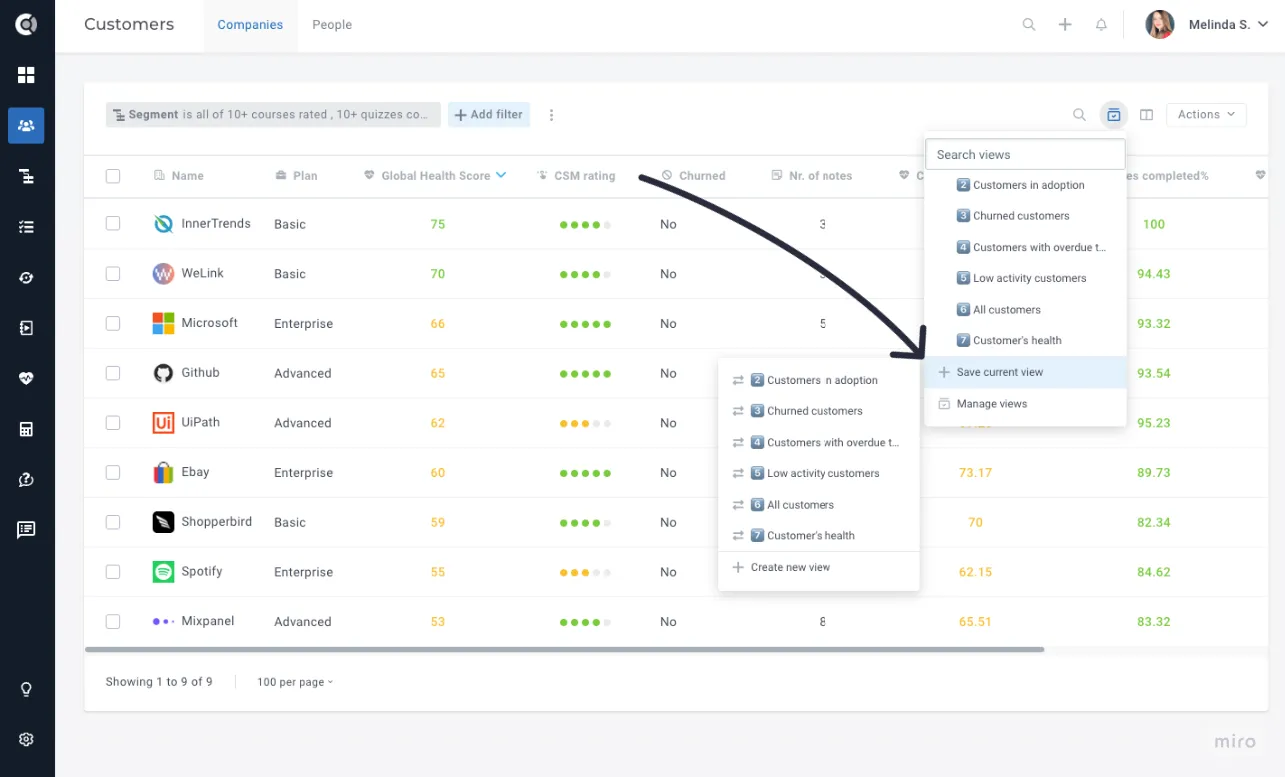Click the app logo at top left
Screen dimensions: 1285x777
[26, 25]
